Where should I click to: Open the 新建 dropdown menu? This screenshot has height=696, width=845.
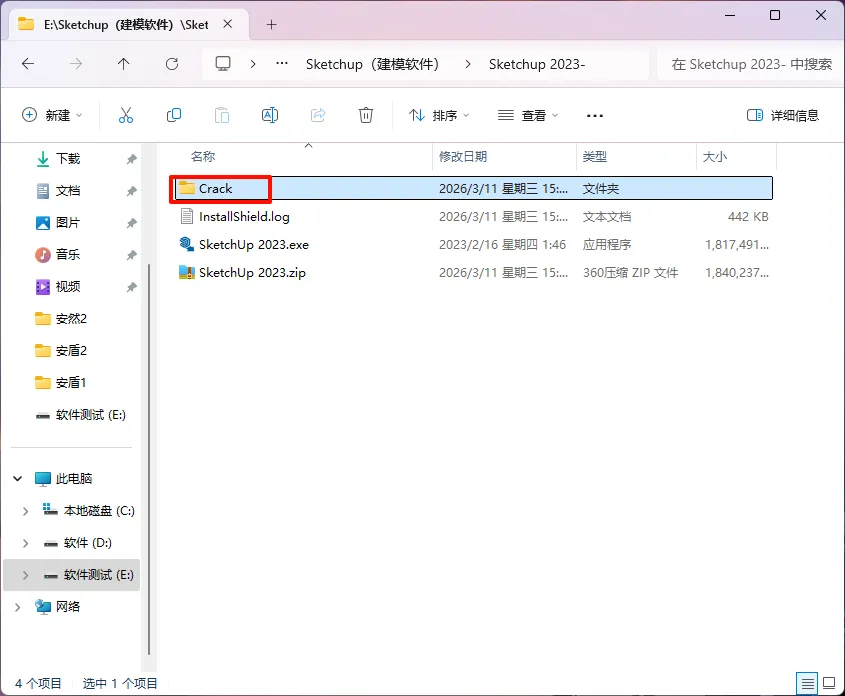click(52, 115)
